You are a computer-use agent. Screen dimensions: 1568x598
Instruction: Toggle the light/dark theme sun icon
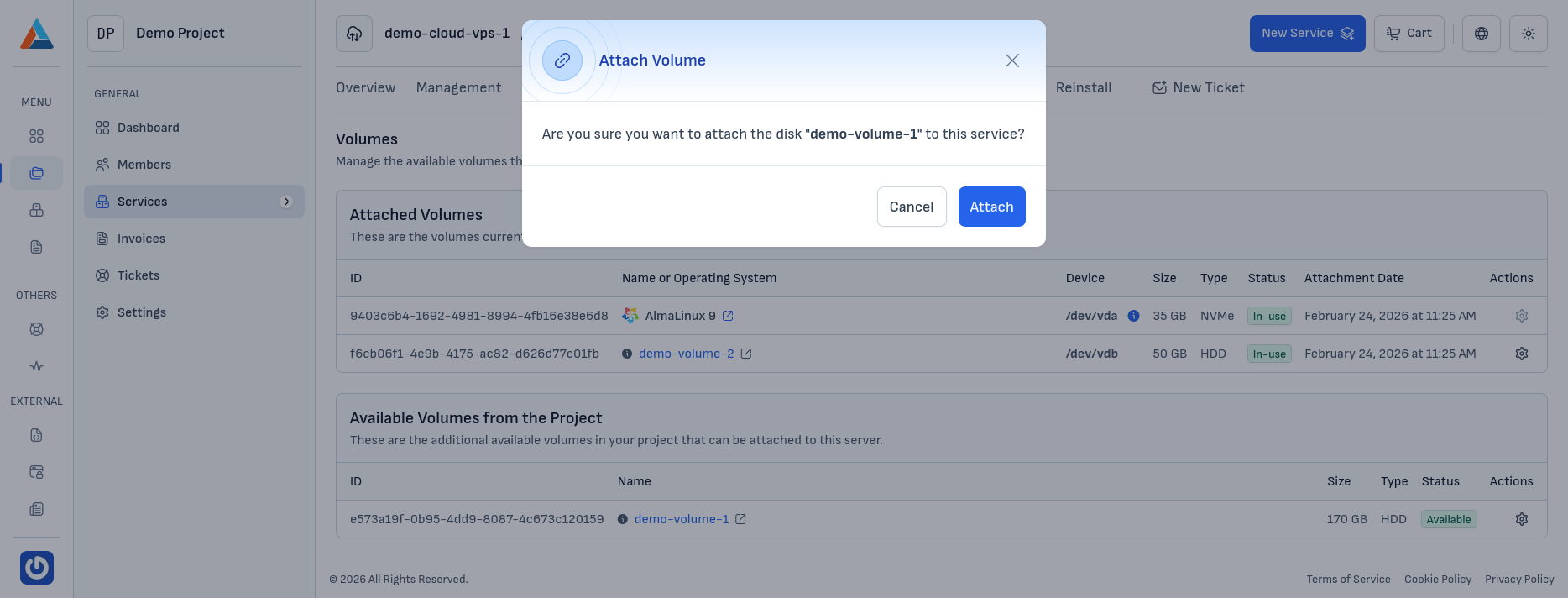(1528, 34)
